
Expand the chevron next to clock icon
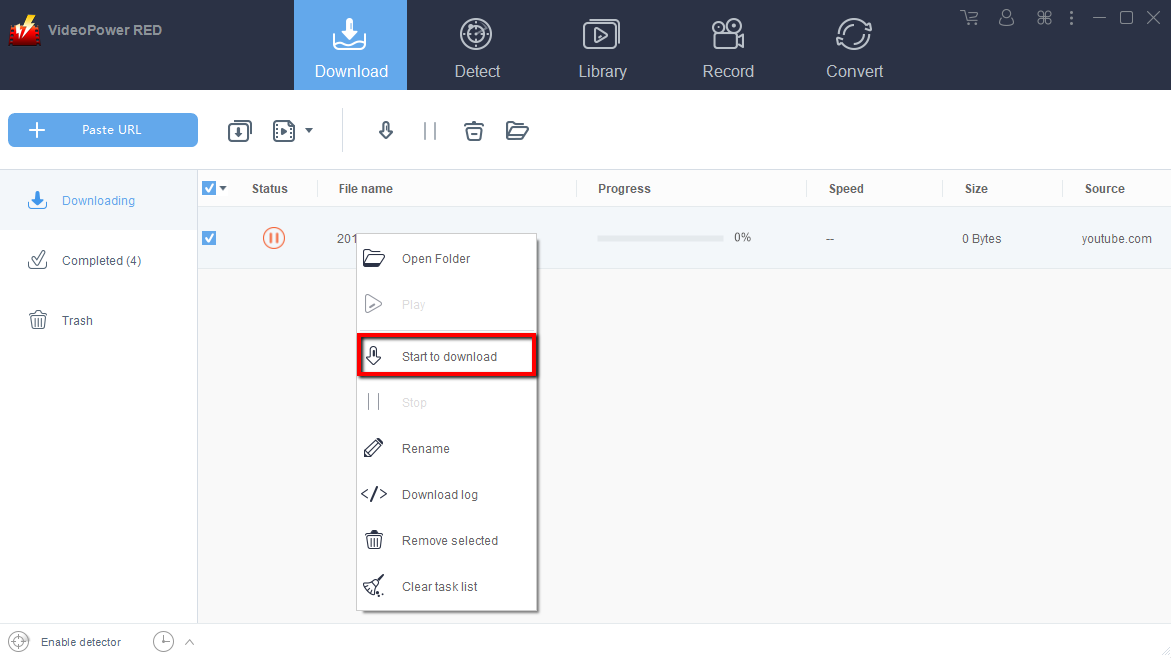coord(189,642)
